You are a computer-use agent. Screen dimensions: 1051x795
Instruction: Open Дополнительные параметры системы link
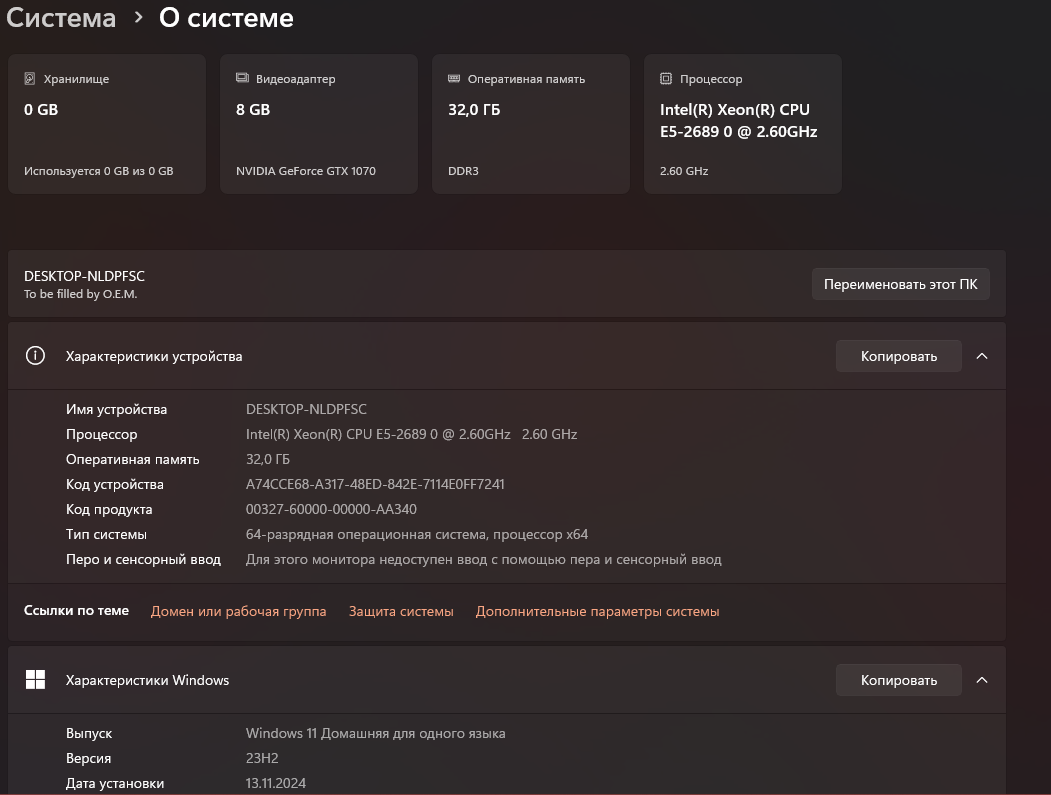(597, 611)
